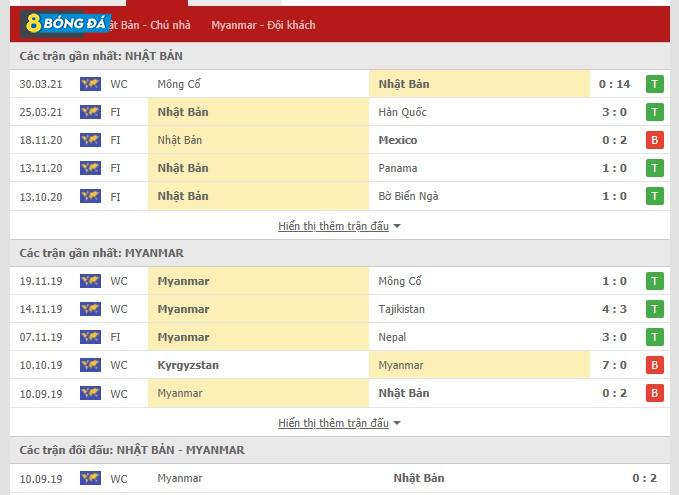Click the green T badge on Nhật Bản–Panama row
The height and width of the screenshot is (495, 679).
click(x=654, y=168)
